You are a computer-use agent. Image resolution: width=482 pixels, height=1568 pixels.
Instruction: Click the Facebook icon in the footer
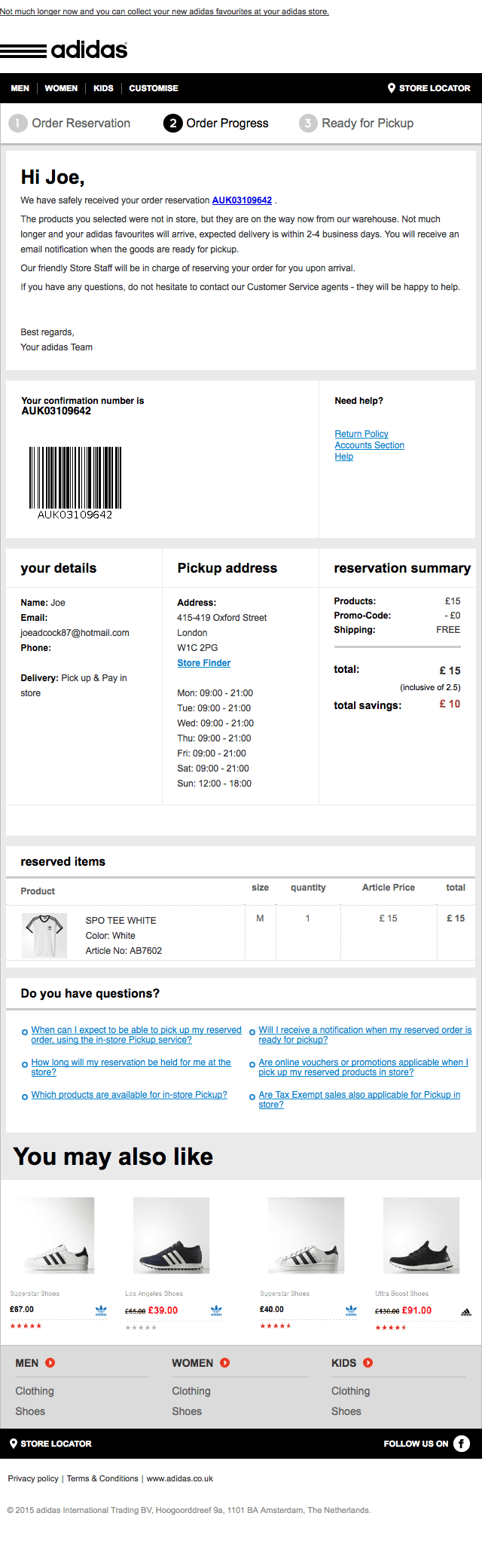pyautogui.click(x=462, y=1444)
